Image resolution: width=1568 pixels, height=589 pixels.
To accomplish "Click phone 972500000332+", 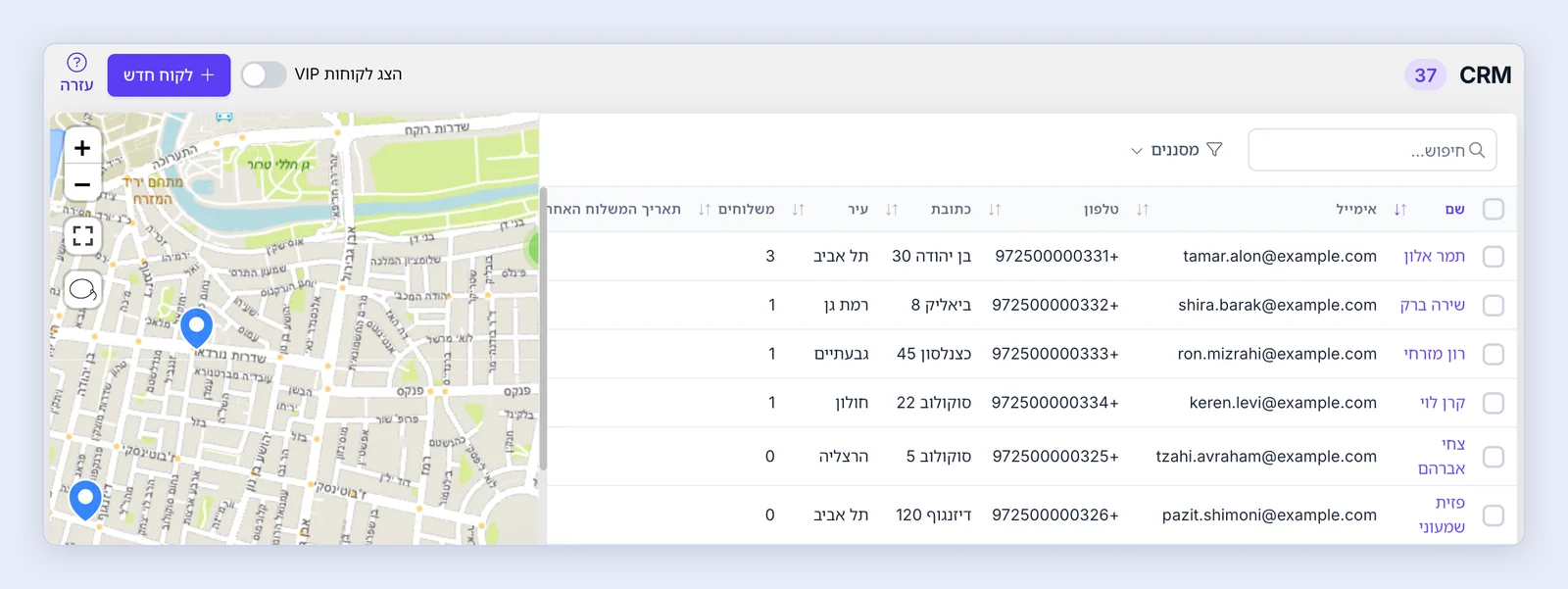I will (x=1055, y=305).
